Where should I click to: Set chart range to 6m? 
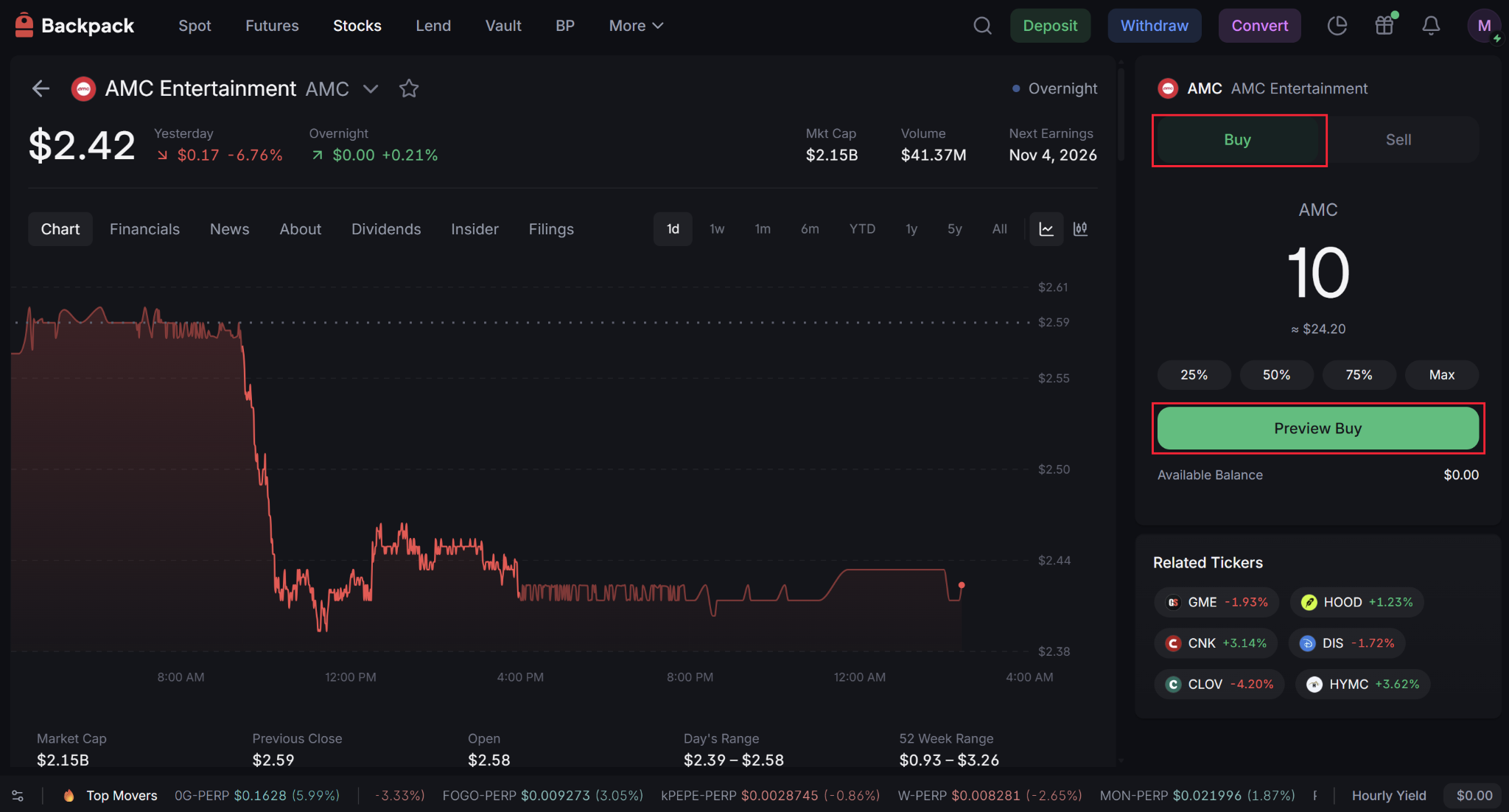(x=810, y=229)
